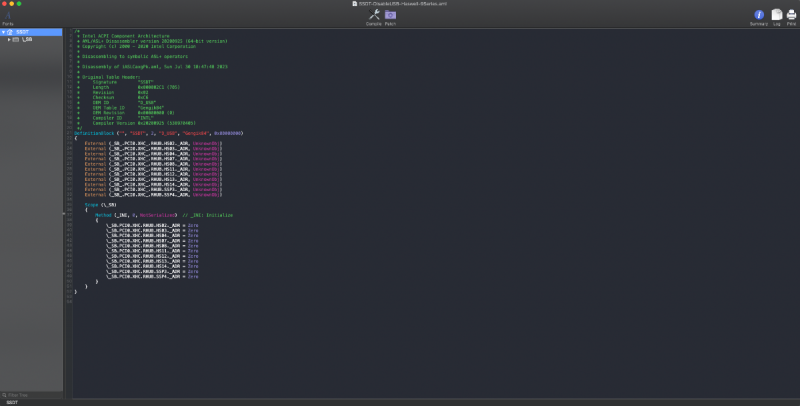Show the Summary info panel
The width and height of the screenshot is (800, 406).
[x=759, y=16]
